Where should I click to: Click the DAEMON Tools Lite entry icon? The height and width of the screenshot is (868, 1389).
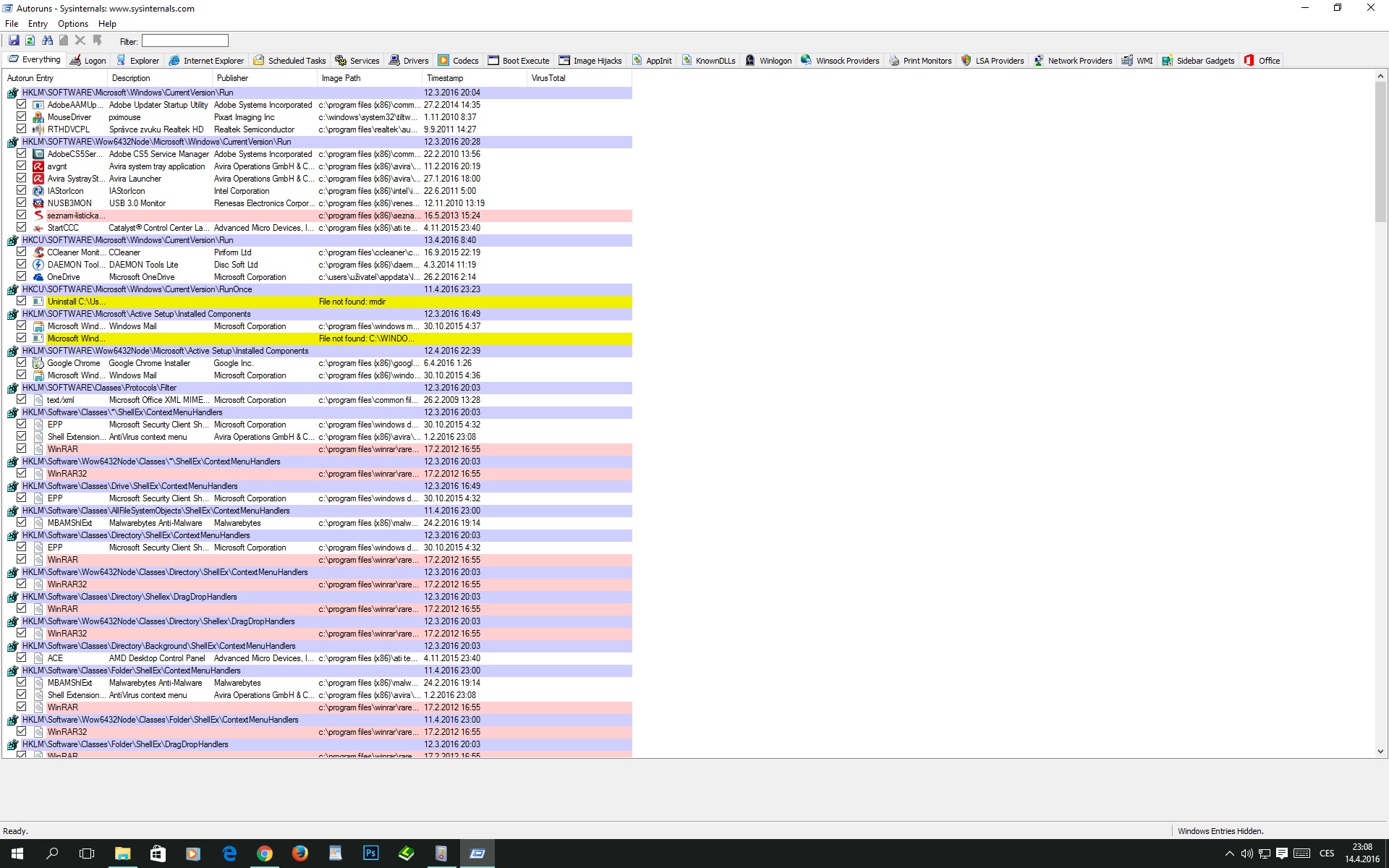coord(38,265)
